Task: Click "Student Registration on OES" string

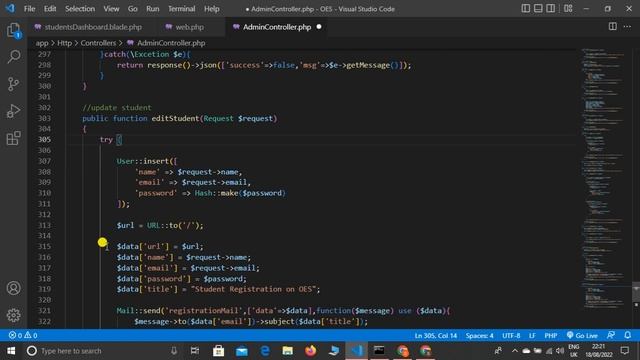Action: (x=253, y=289)
